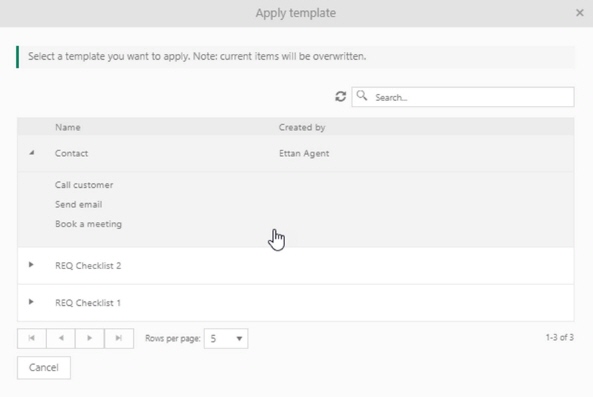Go to previous page of results
593x397 pixels.
tap(61, 338)
